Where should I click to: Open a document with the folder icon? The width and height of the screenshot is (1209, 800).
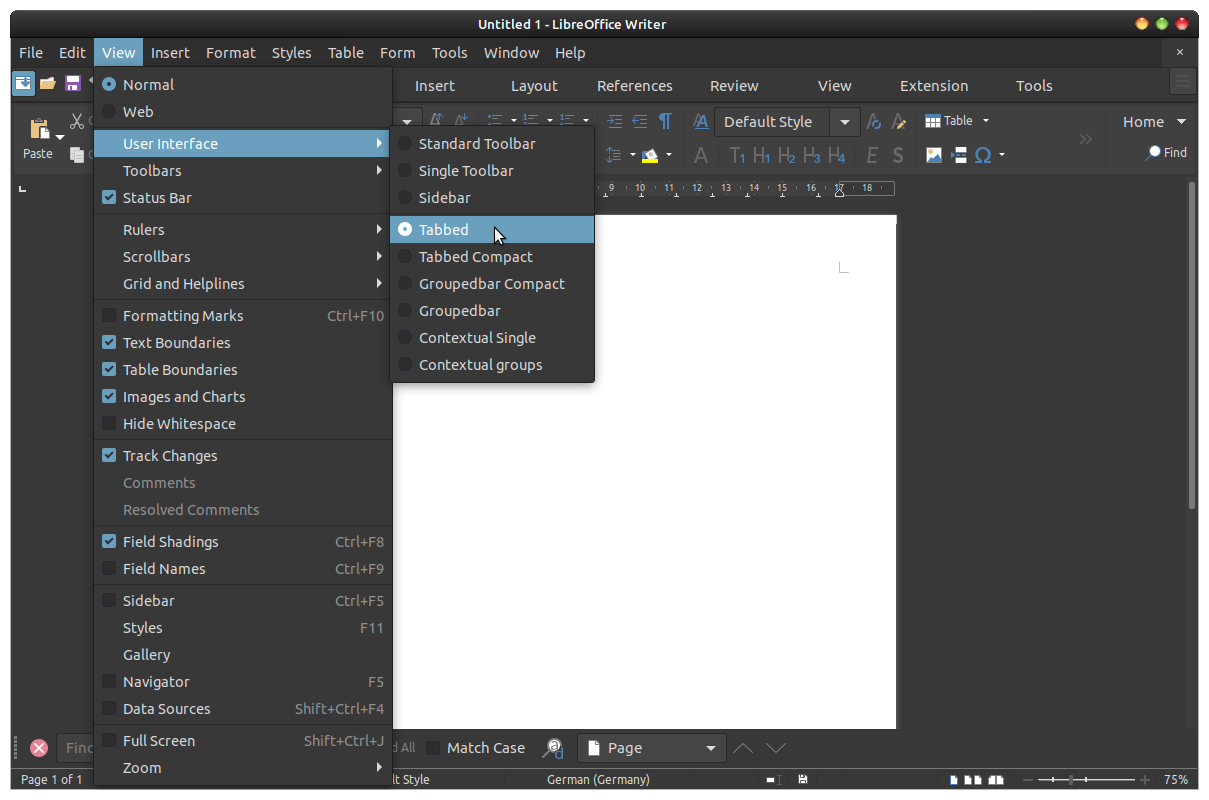pos(48,83)
